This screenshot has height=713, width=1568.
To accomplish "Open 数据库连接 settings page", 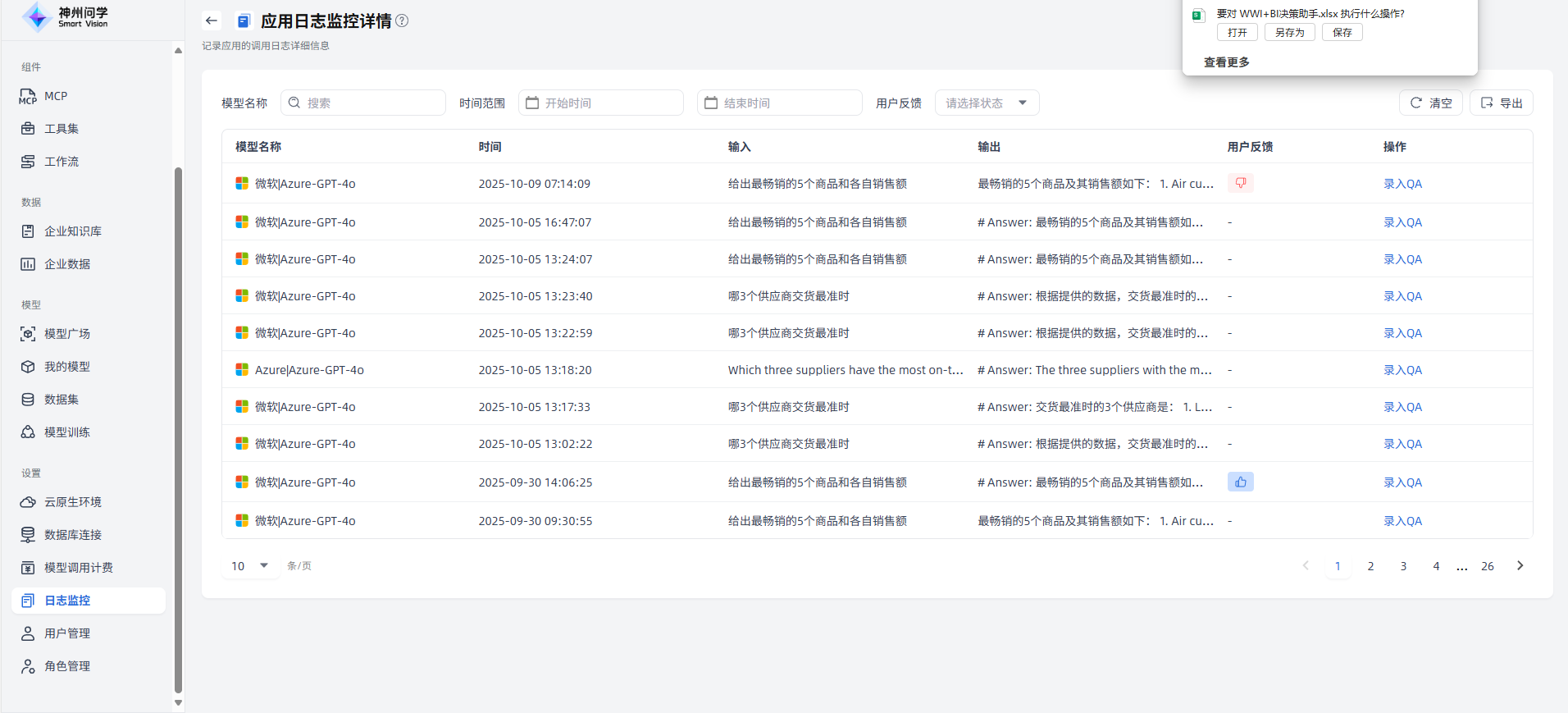I will (x=72, y=535).
